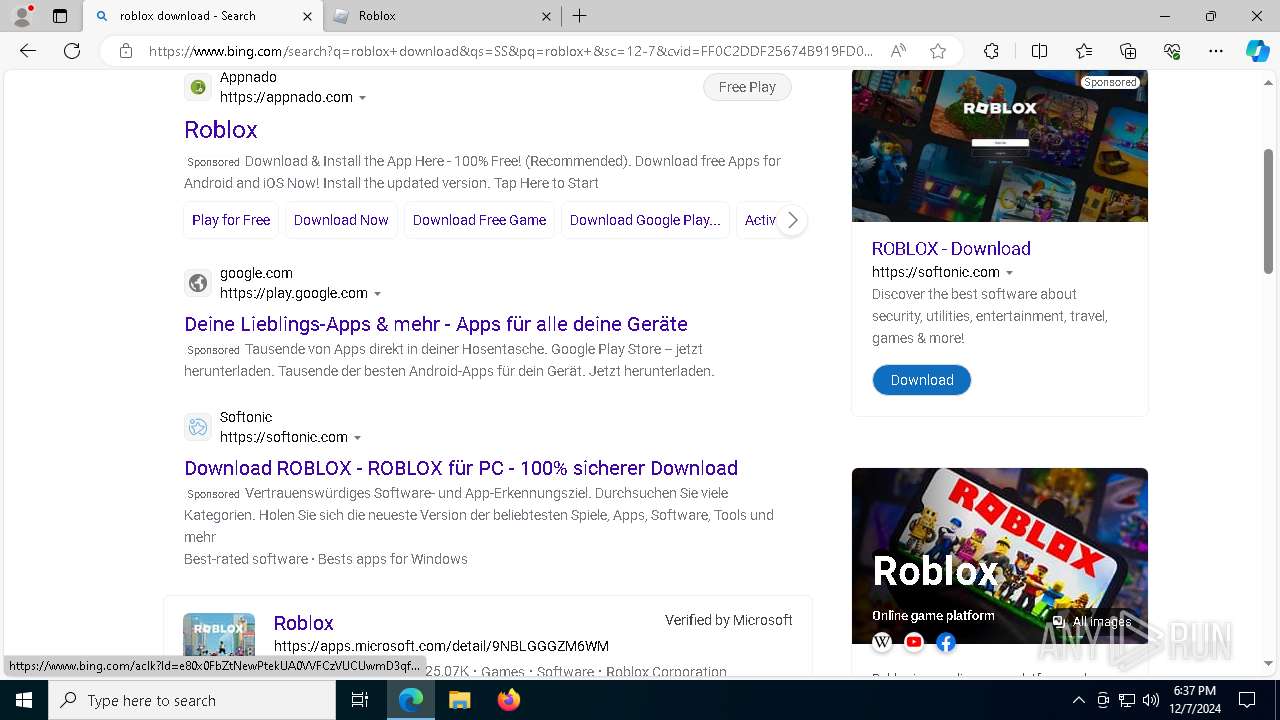
Task: Click the Sponsored Roblox ad image
Action: (1000, 146)
